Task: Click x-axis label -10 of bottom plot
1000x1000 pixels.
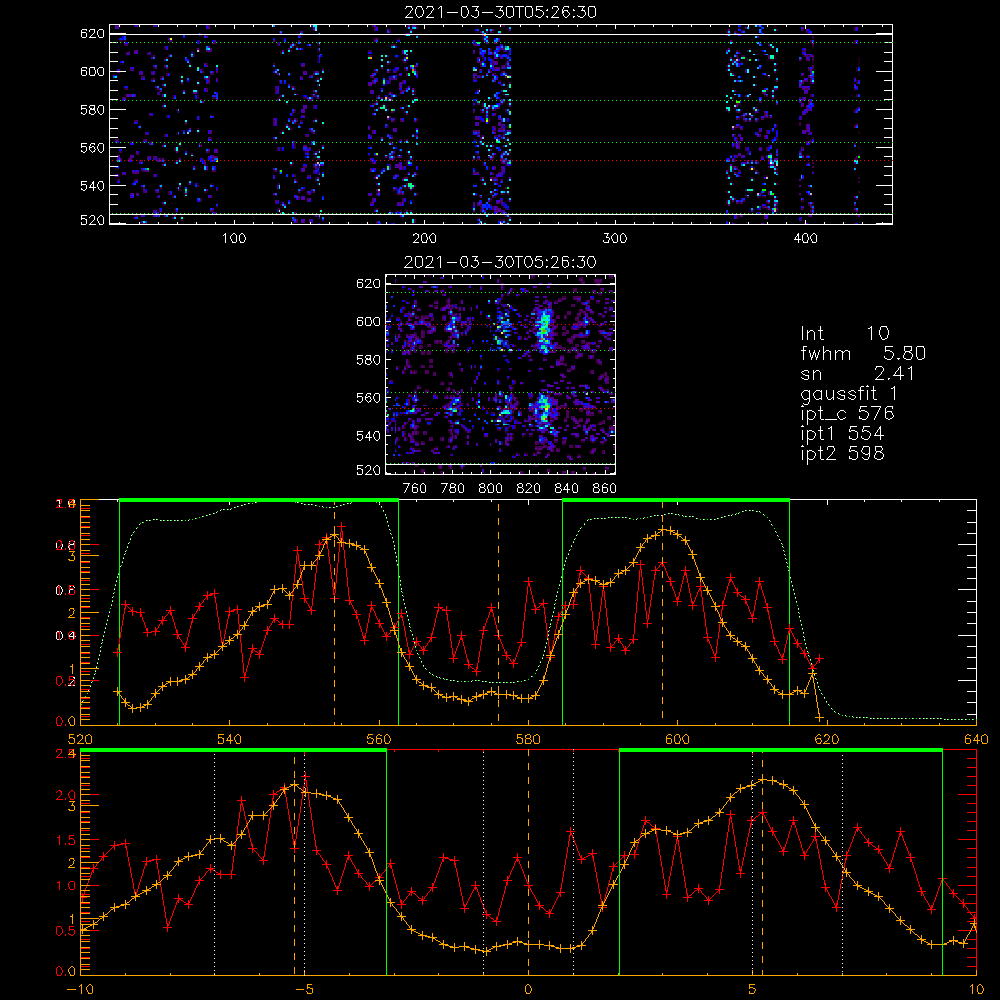Action: 80,990
